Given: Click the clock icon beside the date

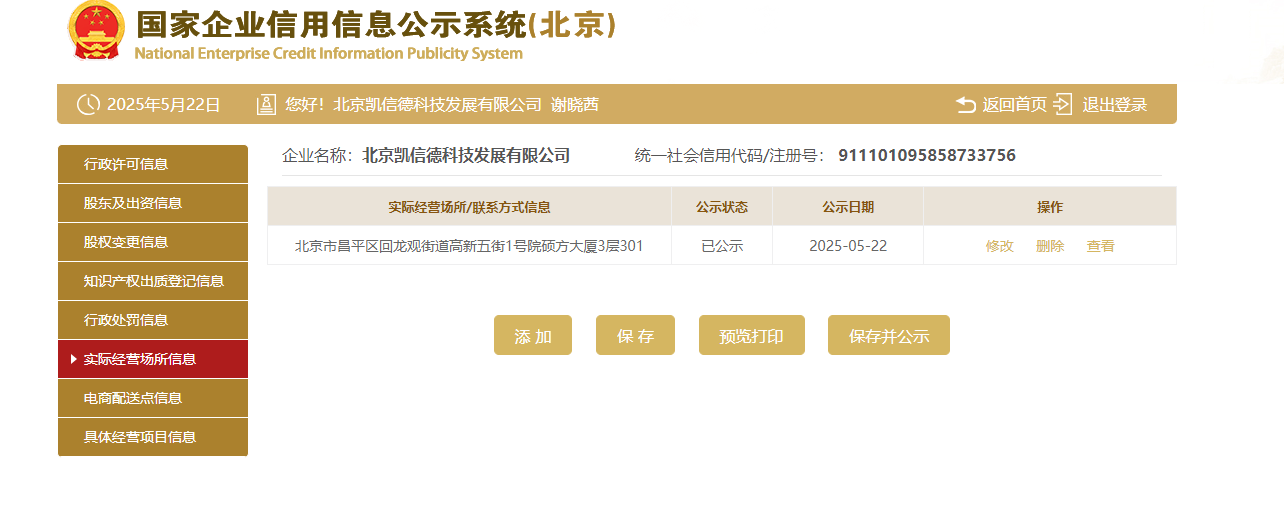Looking at the screenshot, I should 89,104.
